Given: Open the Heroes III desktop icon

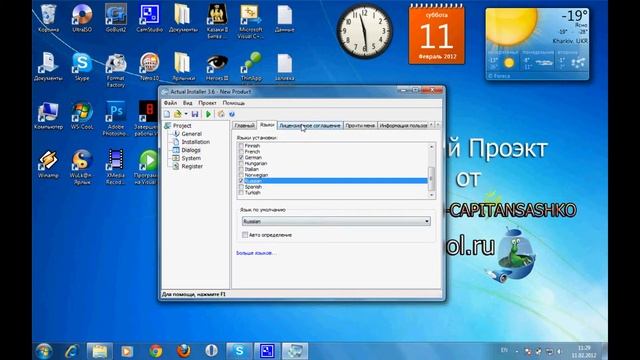Looking at the screenshot, I should [217, 67].
